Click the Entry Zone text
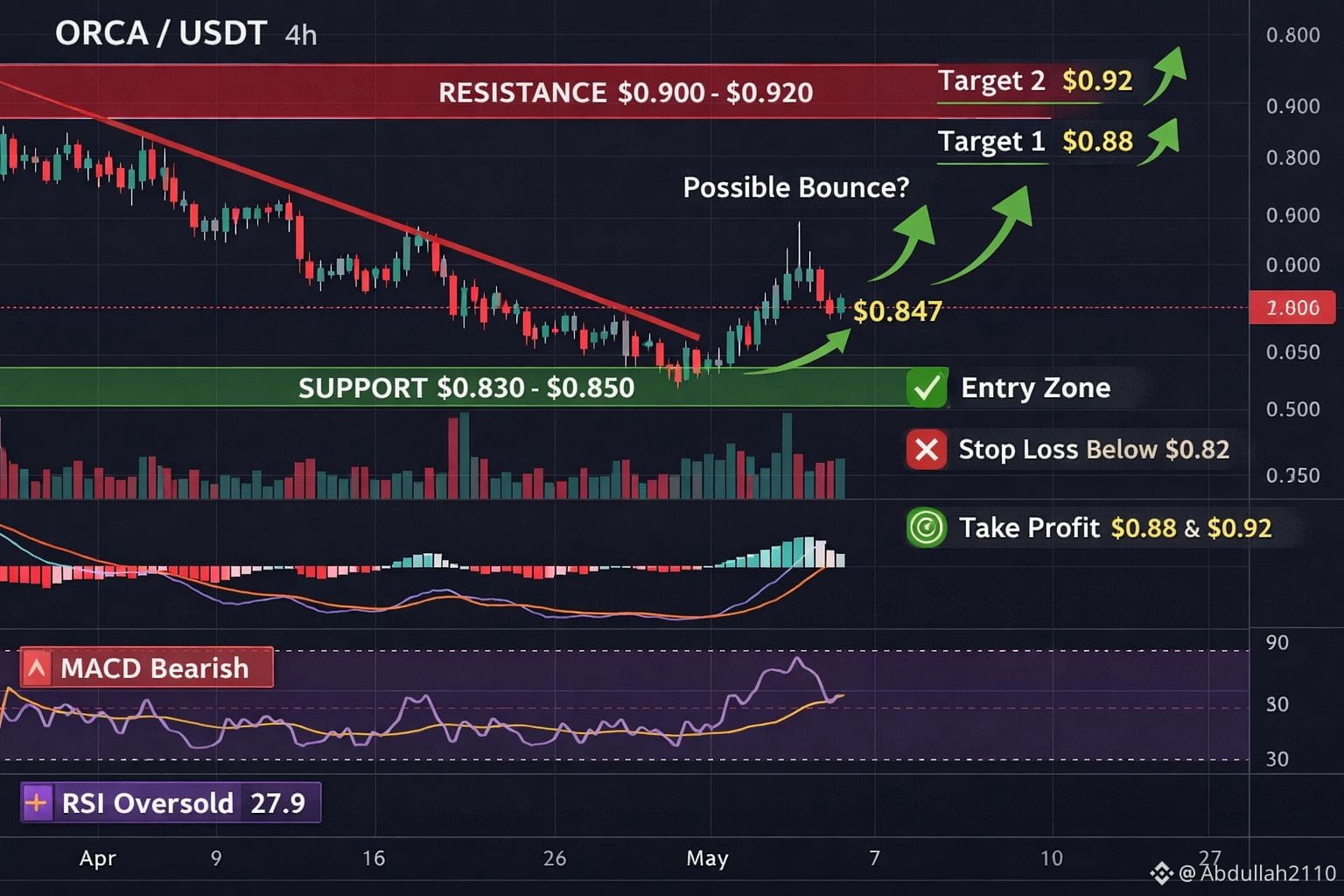This screenshot has width=1344, height=896. pyautogui.click(x=1036, y=388)
